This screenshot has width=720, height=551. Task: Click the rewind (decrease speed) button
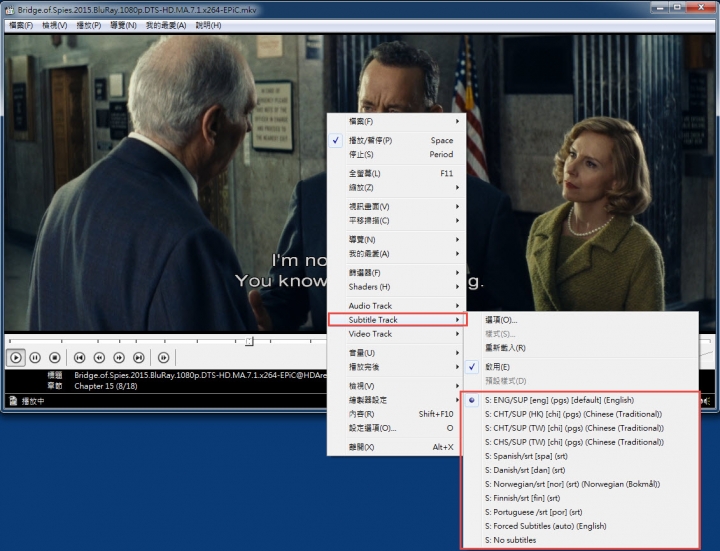[99, 357]
